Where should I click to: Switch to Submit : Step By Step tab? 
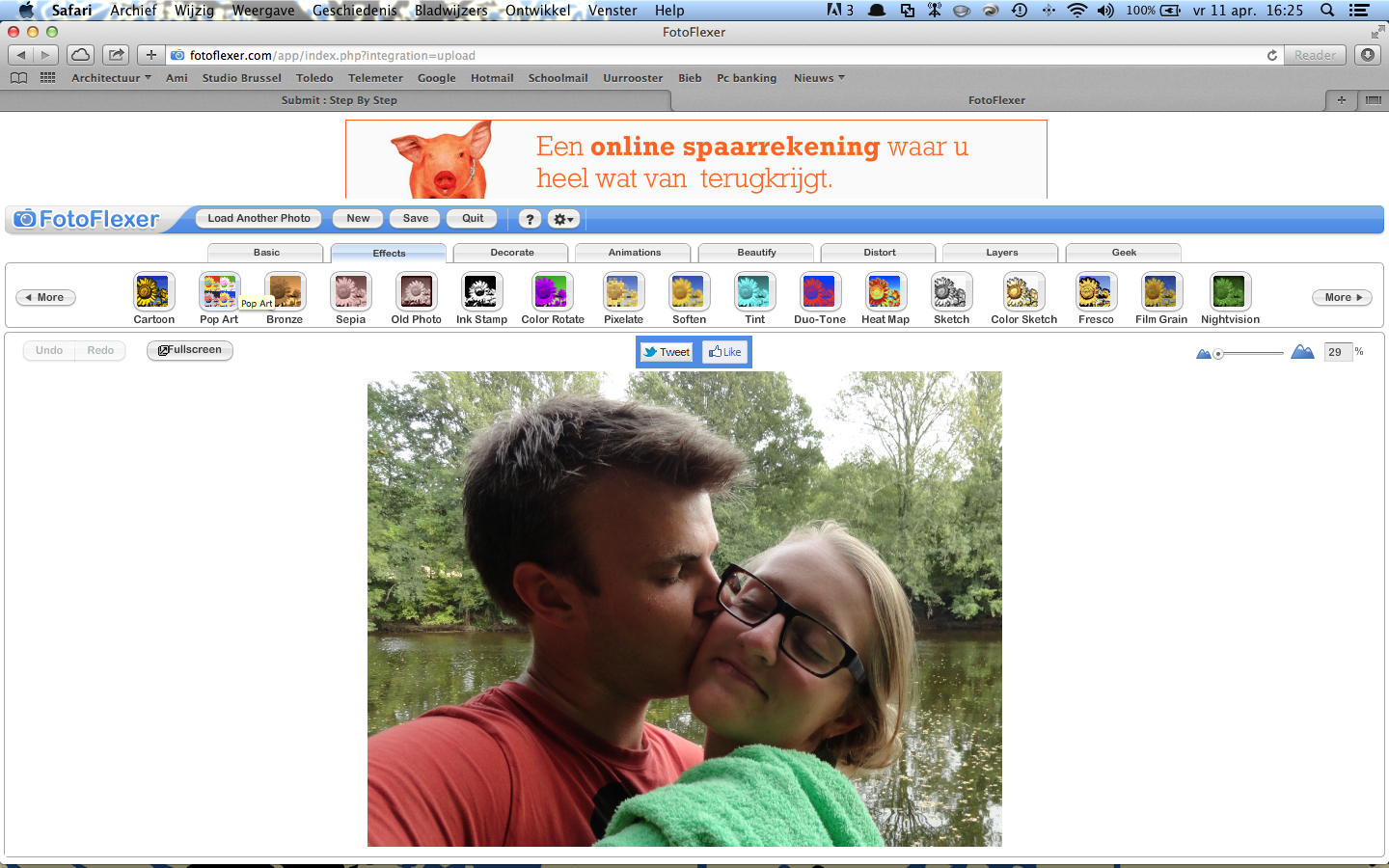point(338,100)
